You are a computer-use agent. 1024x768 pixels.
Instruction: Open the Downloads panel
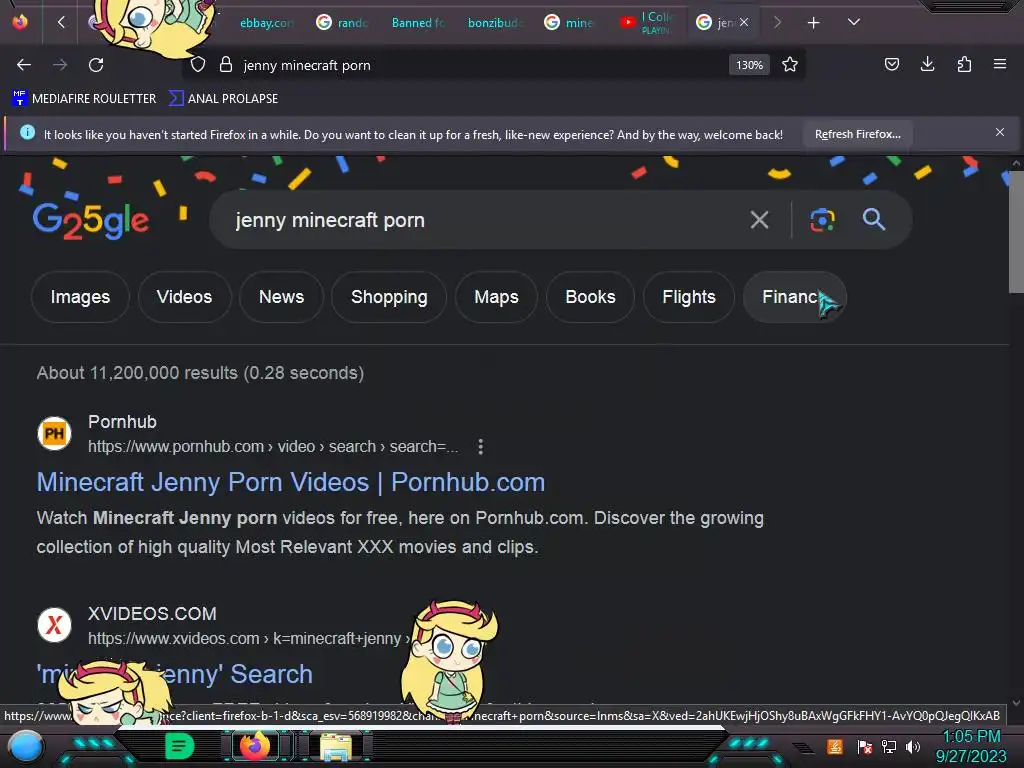point(927,64)
